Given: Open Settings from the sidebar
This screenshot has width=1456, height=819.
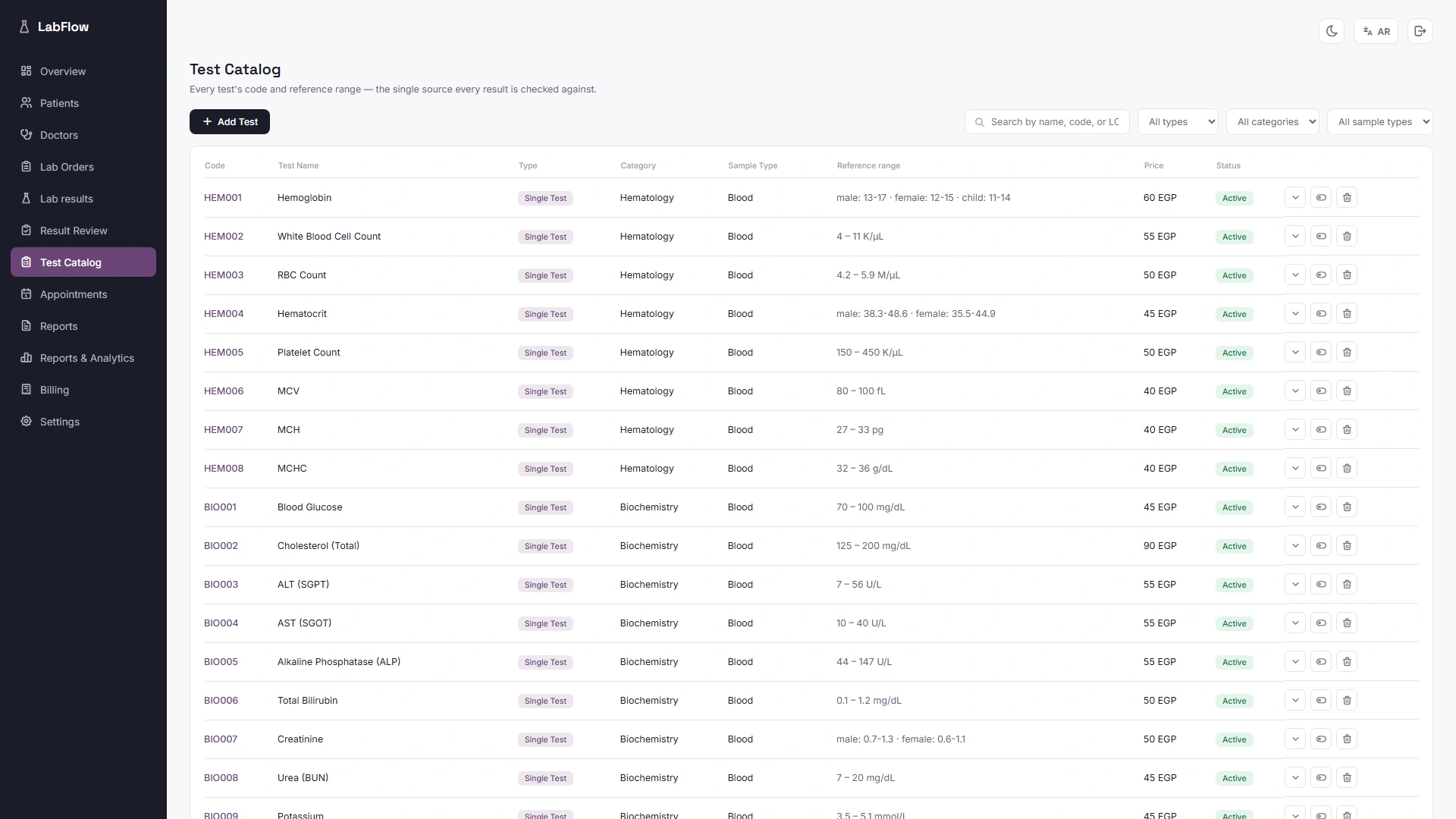Looking at the screenshot, I should pos(83,422).
